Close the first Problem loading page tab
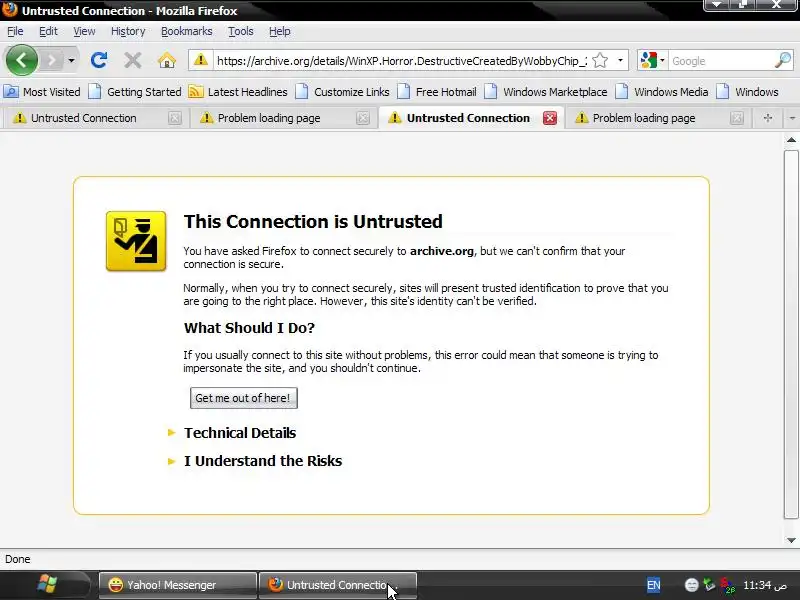 tap(363, 118)
